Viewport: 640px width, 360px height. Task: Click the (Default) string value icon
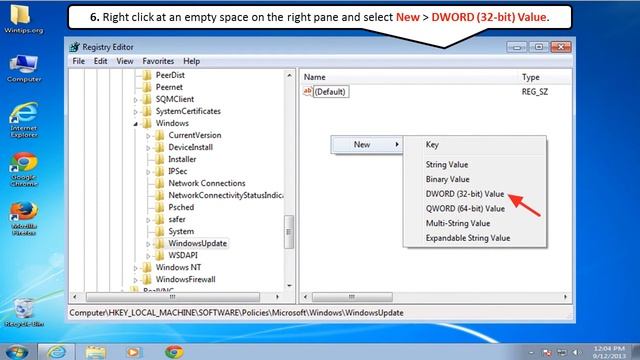[308, 91]
